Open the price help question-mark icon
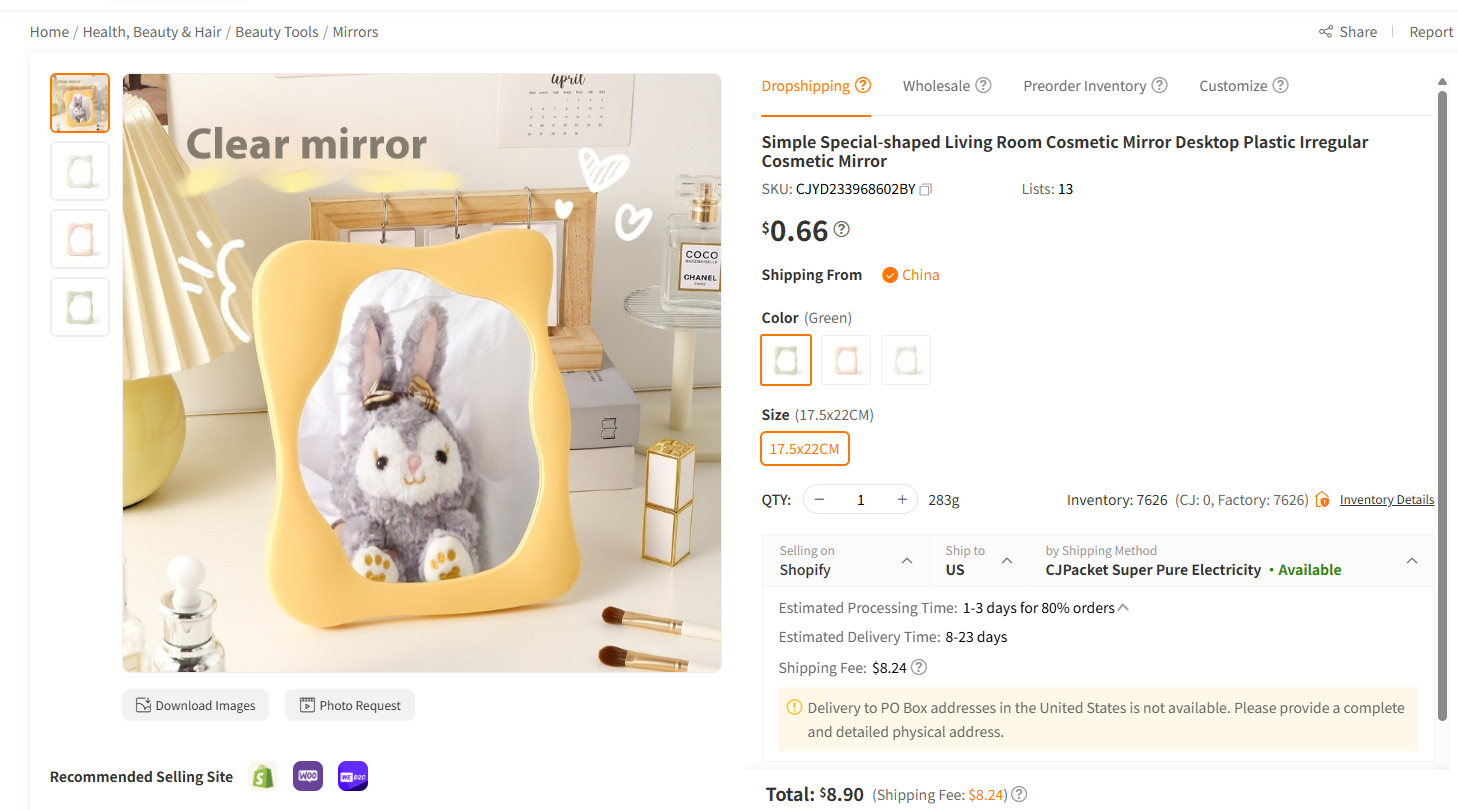The height and width of the screenshot is (810, 1458). [x=841, y=229]
